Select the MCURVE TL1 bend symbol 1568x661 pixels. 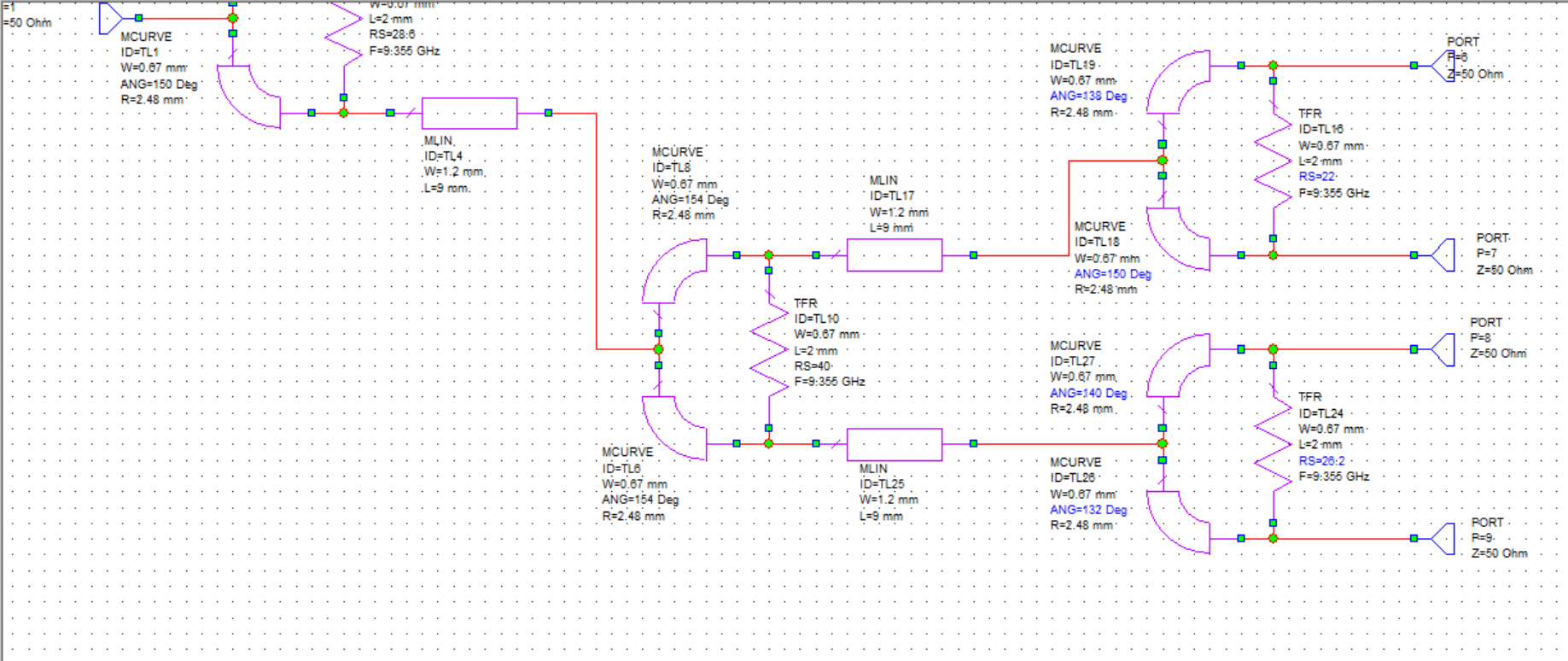248,97
